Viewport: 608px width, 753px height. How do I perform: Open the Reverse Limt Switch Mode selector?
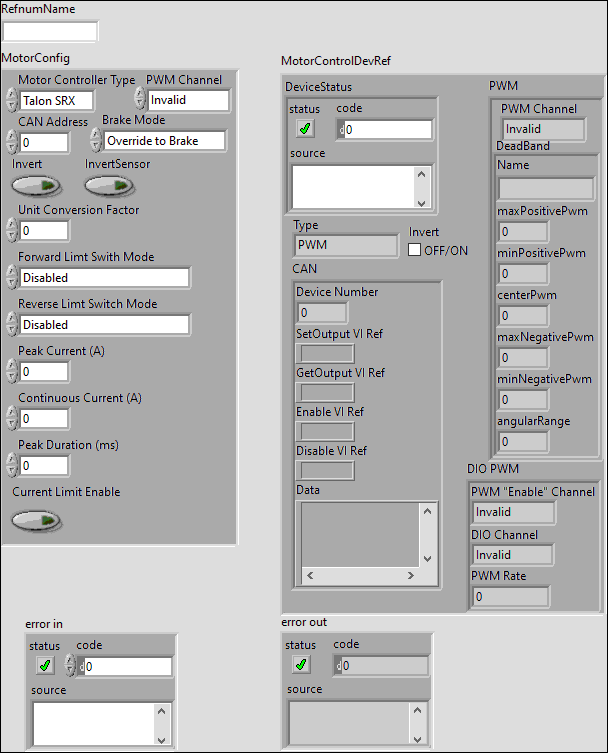click(x=105, y=325)
